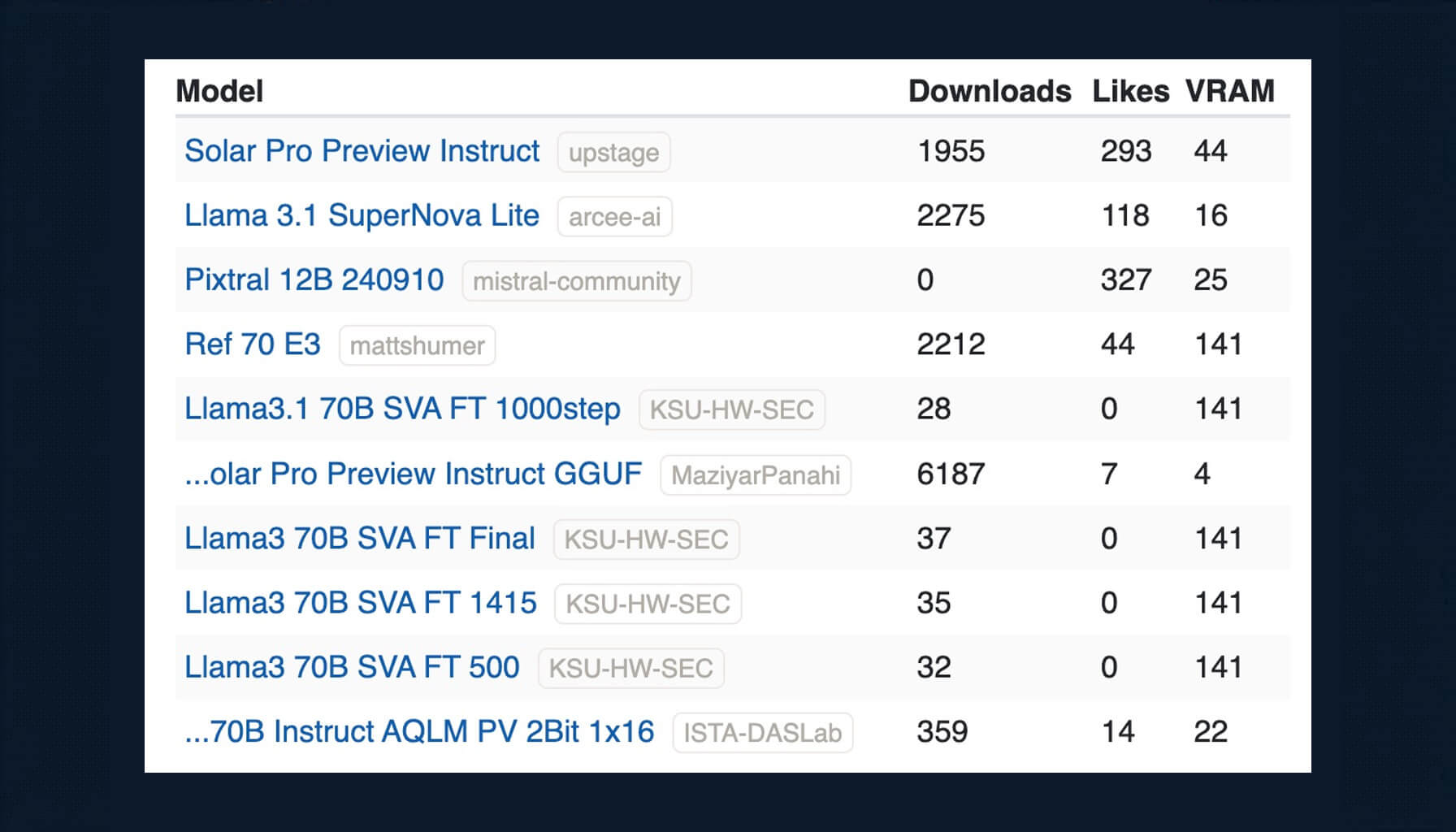The width and height of the screenshot is (1456, 832).
Task: Select the arcee-ai author badge
Action: (x=614, y=217)
